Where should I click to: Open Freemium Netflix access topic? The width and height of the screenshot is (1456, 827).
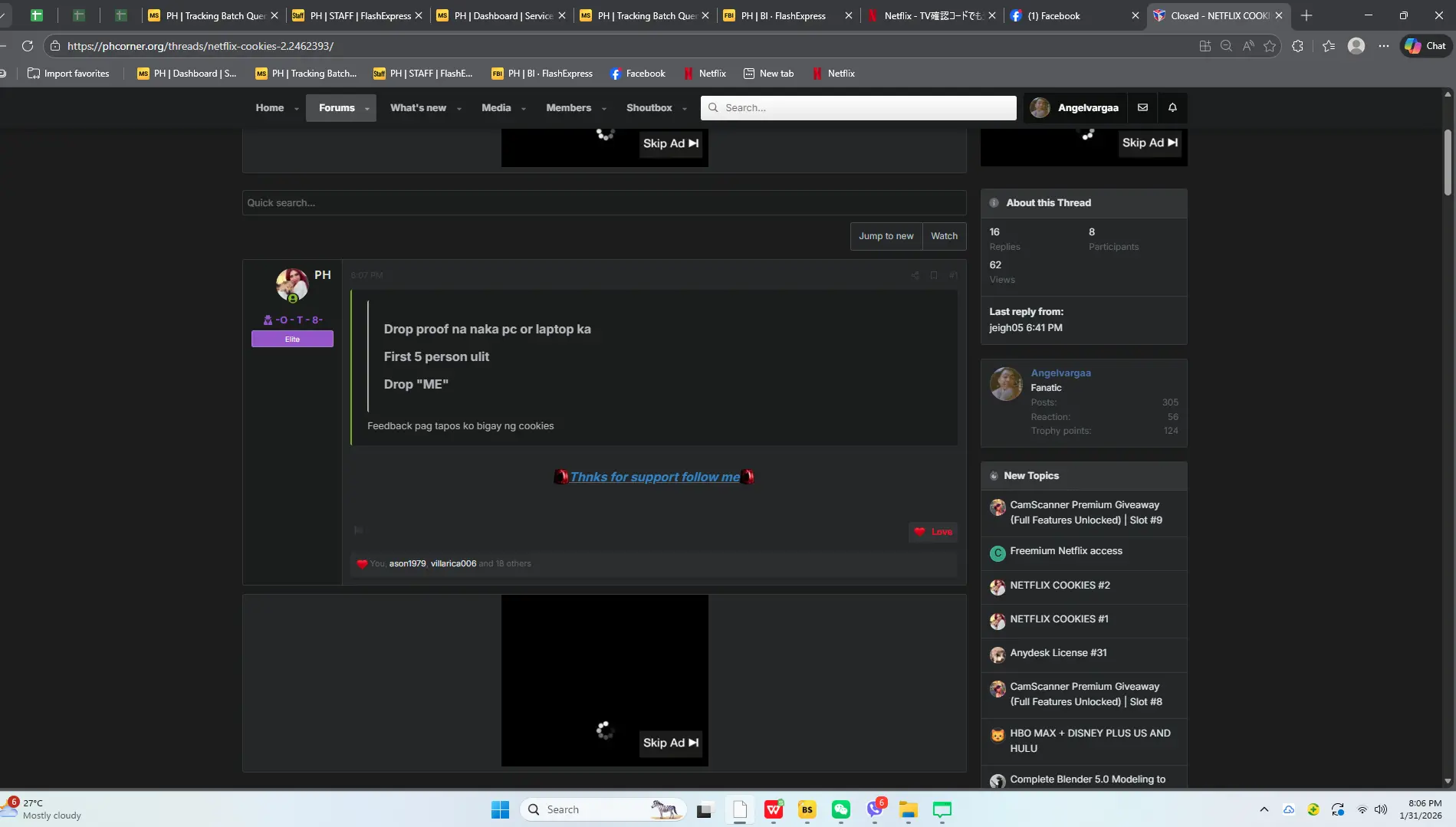pos(1066,551)
